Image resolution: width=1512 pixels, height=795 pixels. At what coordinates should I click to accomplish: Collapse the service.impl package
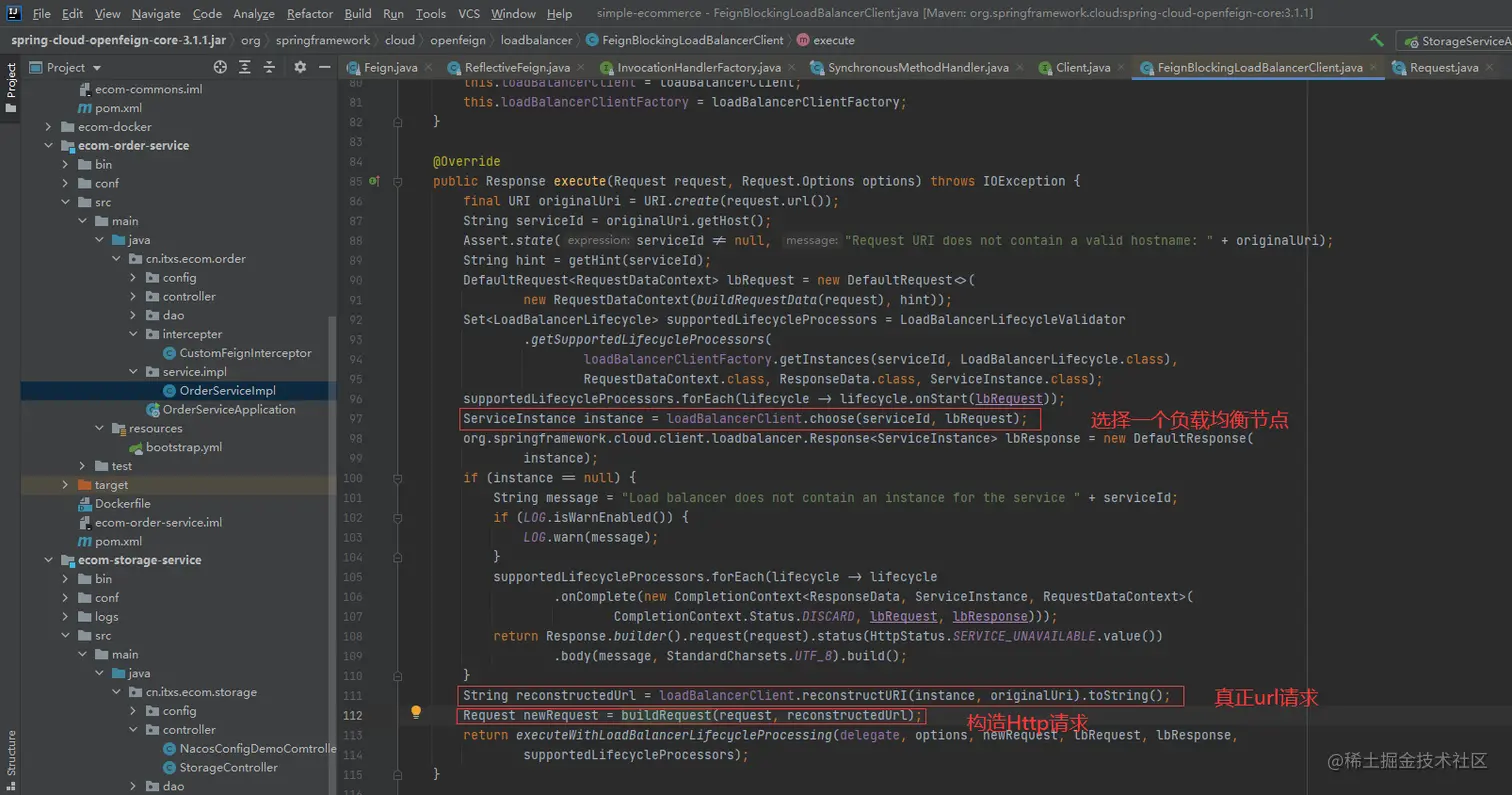pos(133,372)
